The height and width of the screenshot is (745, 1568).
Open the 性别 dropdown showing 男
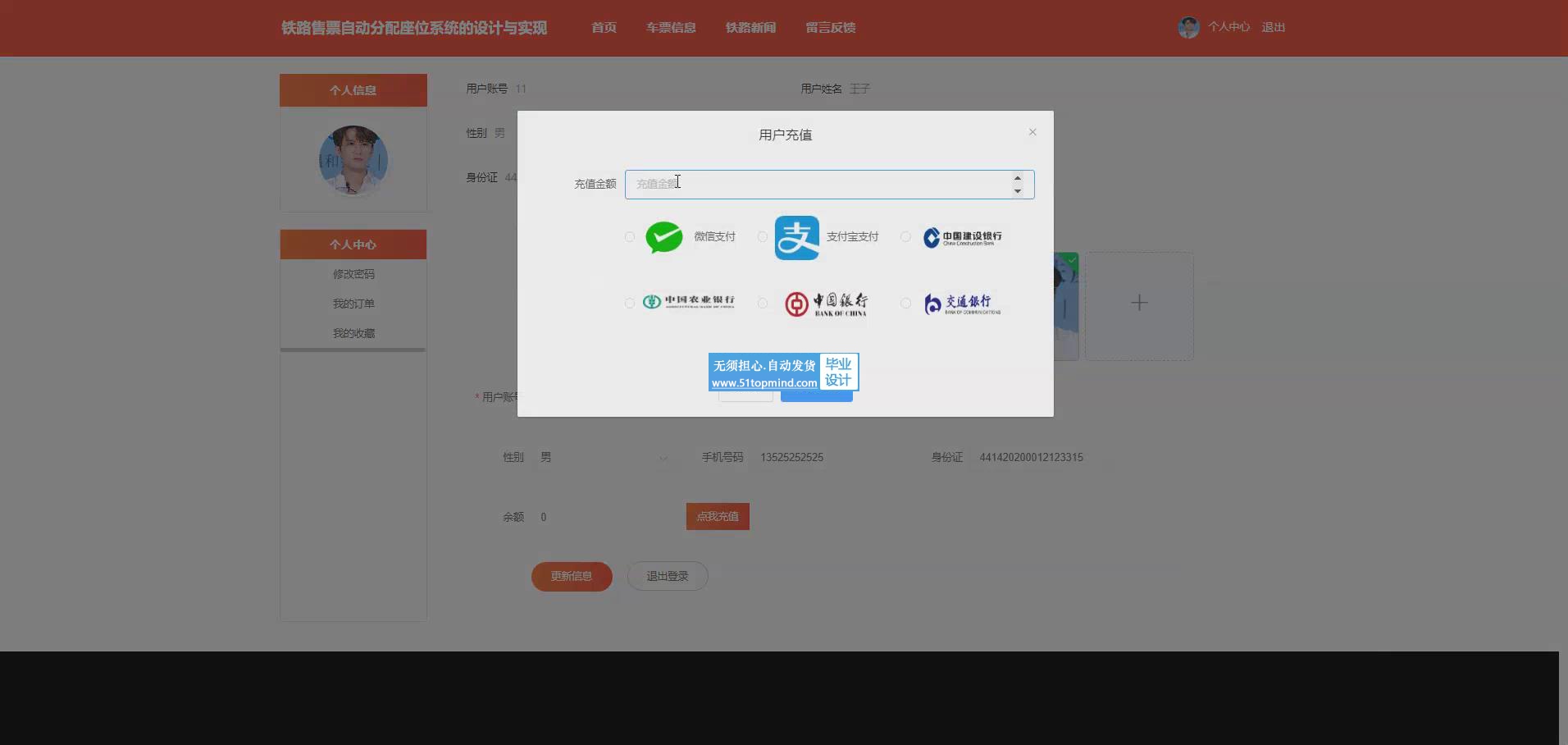(605, 457)
